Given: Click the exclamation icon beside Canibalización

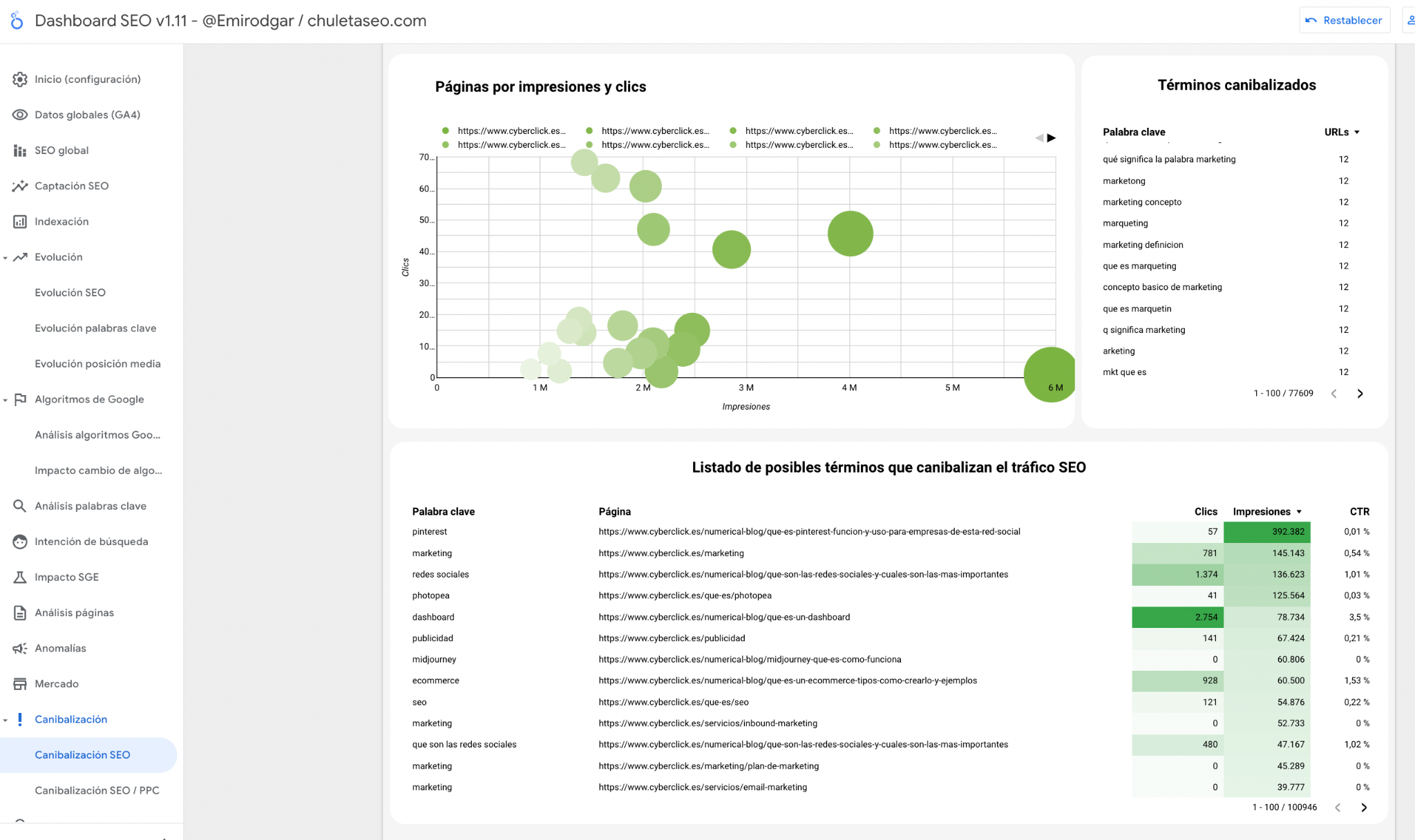Looking at the screenshot, I should point(20,719).
